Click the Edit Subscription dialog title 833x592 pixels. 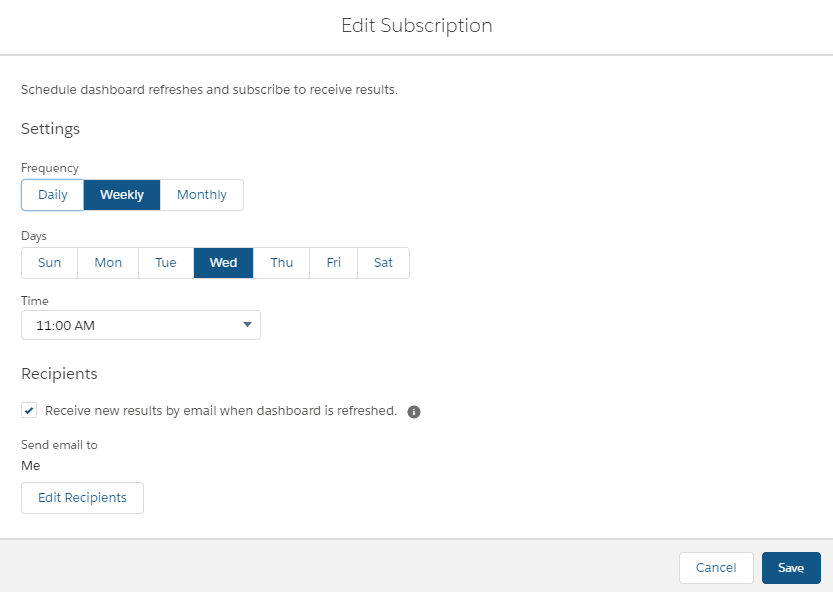click(416, 26)
